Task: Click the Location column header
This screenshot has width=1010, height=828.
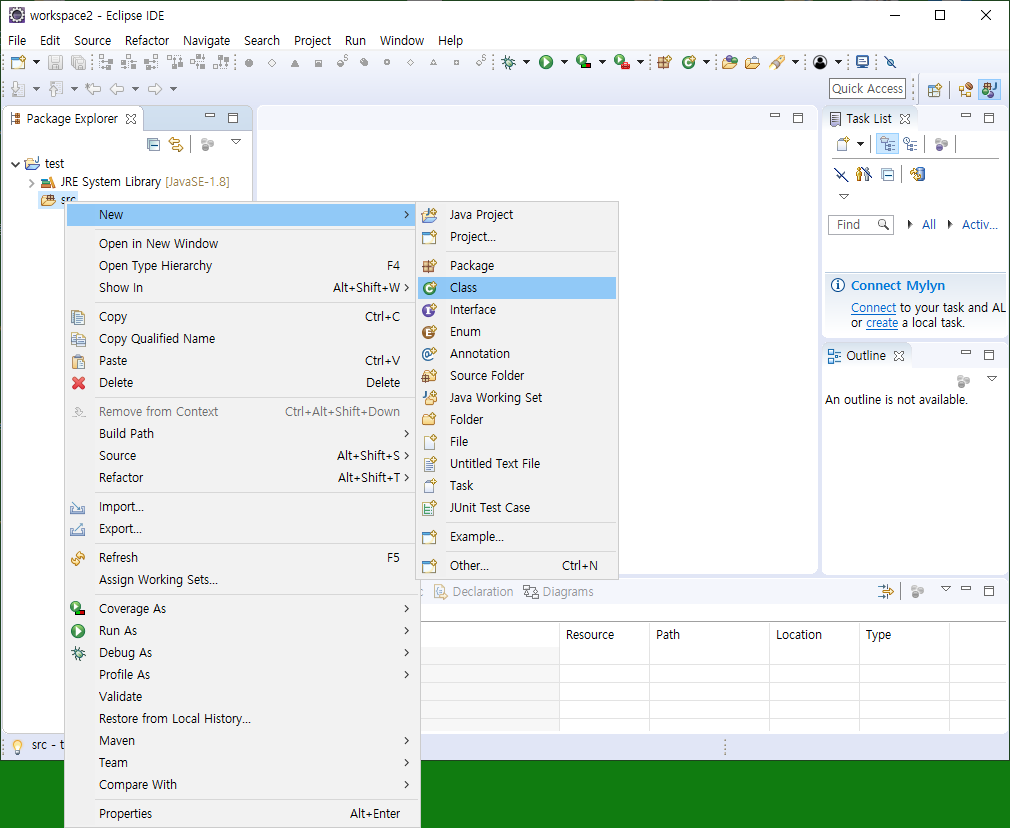Action: [814, 635]
